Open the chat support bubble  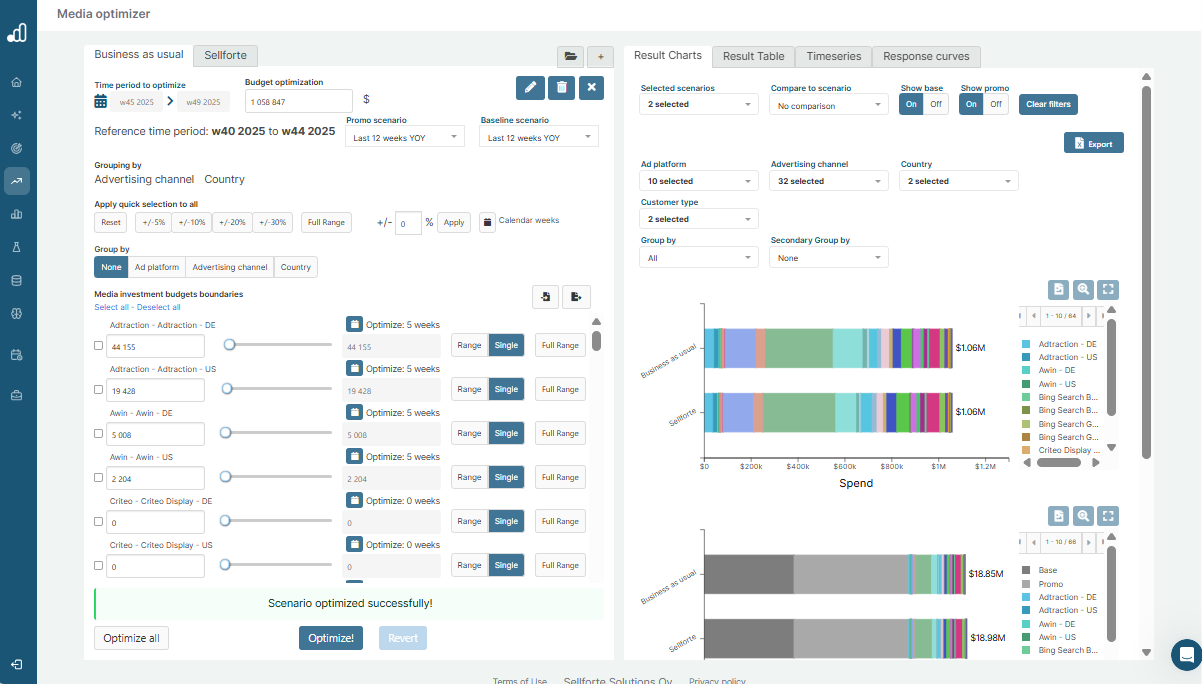click(1186, 654)
